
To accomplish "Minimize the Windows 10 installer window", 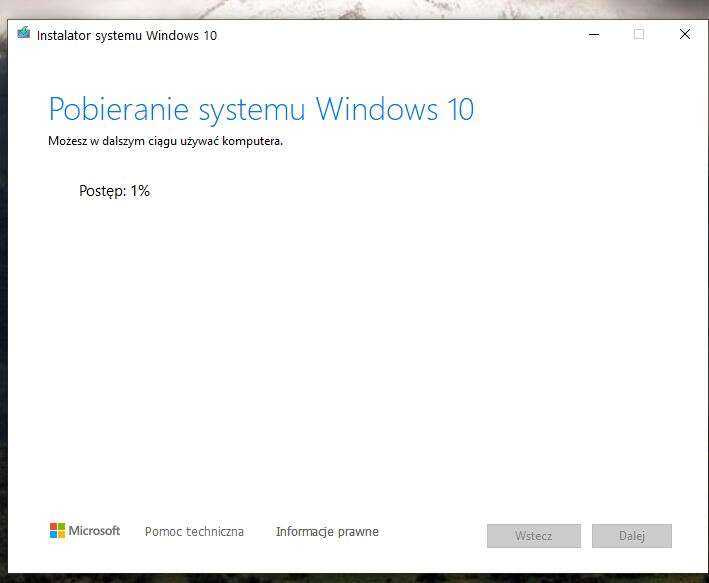I will point(593,34).
